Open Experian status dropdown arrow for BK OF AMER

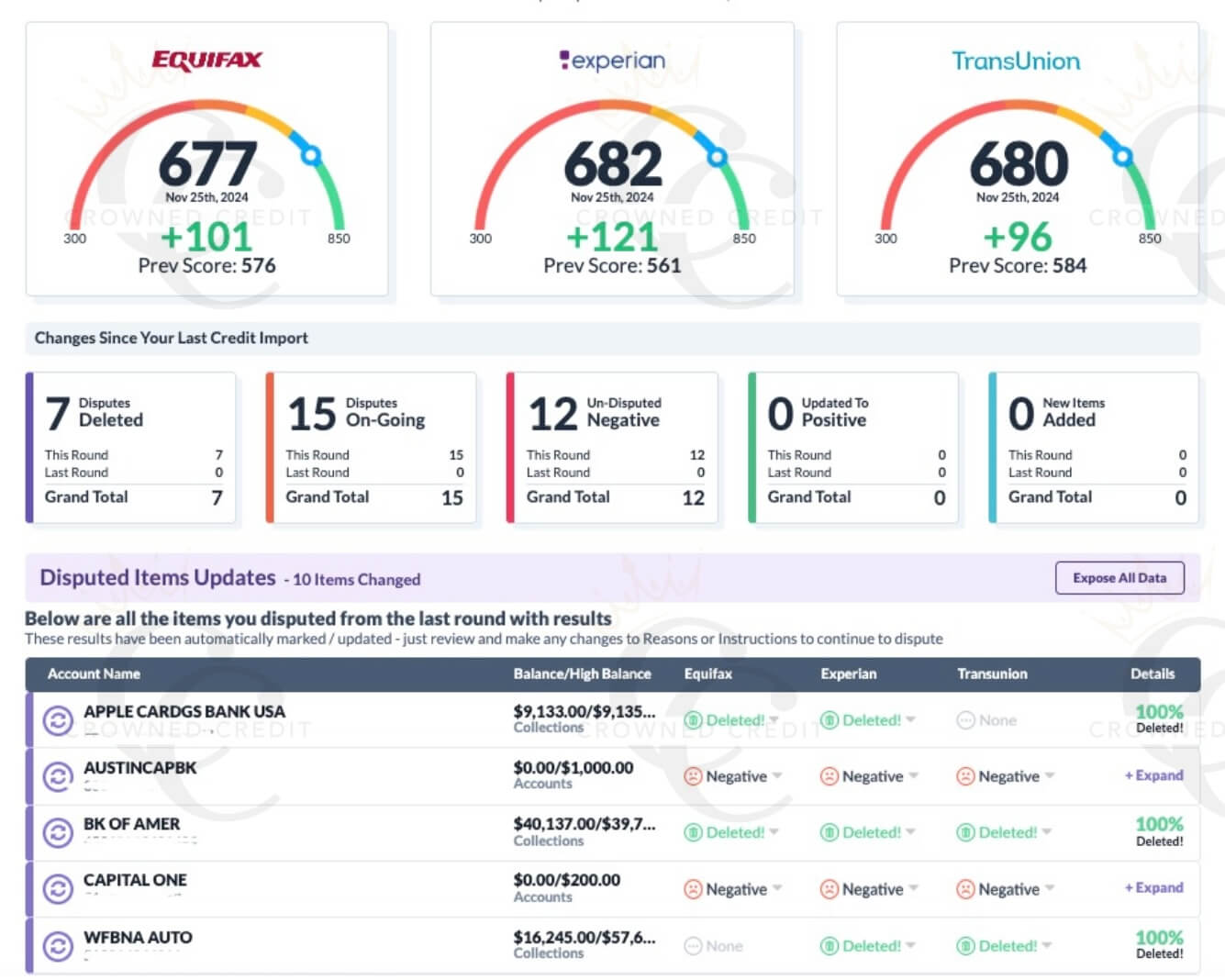point(911,832)
